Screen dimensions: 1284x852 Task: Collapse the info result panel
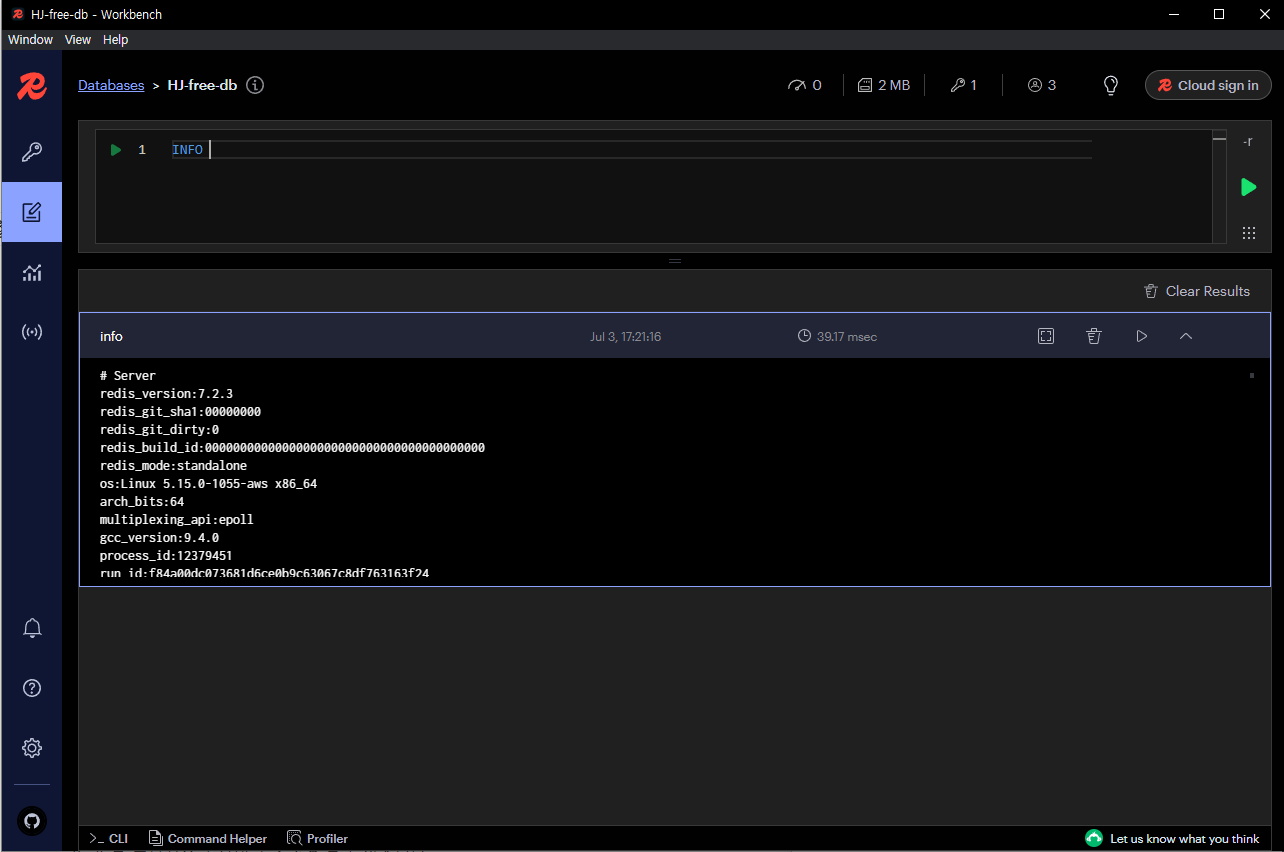click(1186, 336)
